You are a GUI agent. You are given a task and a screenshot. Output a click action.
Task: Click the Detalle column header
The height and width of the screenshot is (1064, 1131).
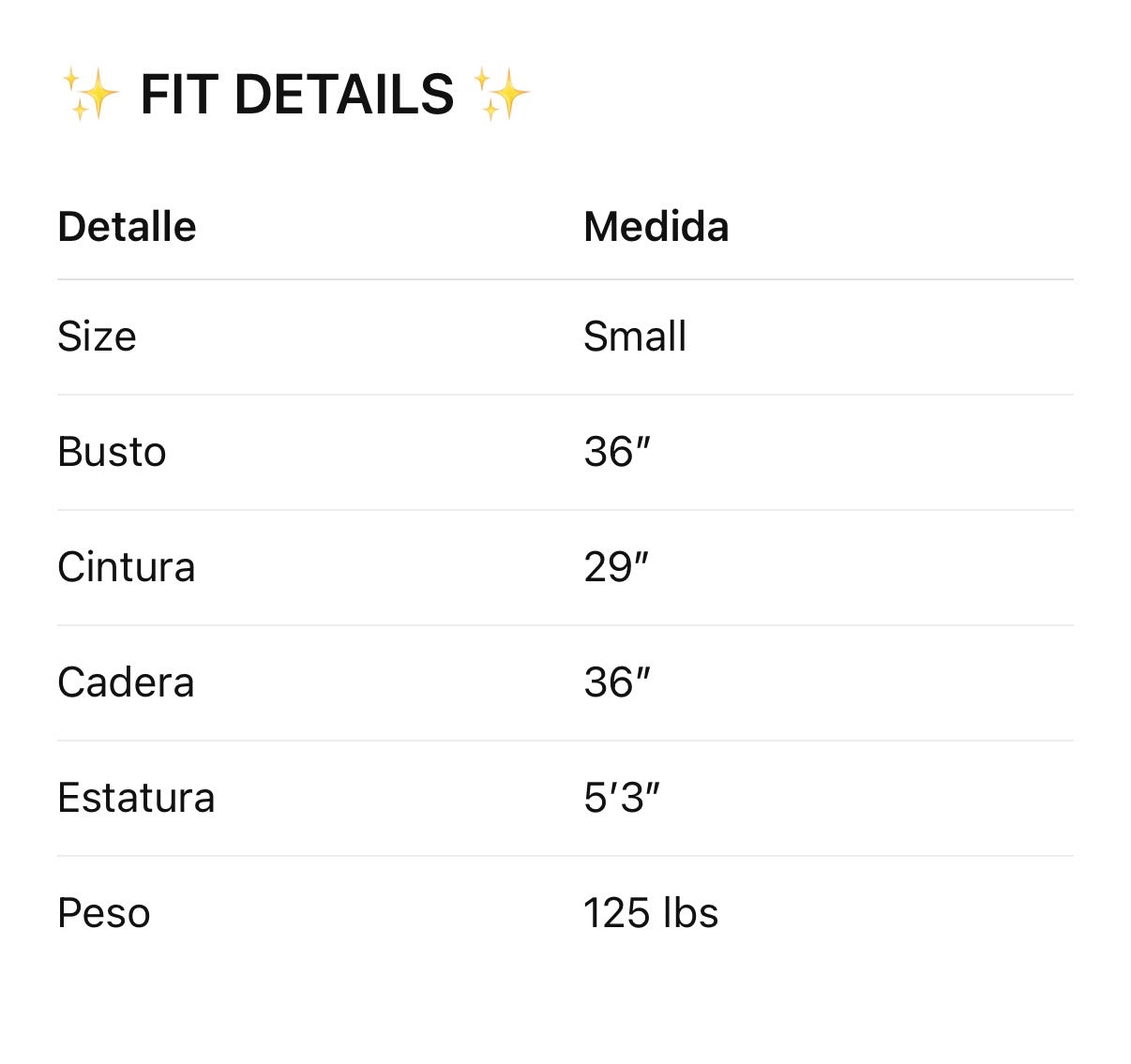[x=127, y=227]
